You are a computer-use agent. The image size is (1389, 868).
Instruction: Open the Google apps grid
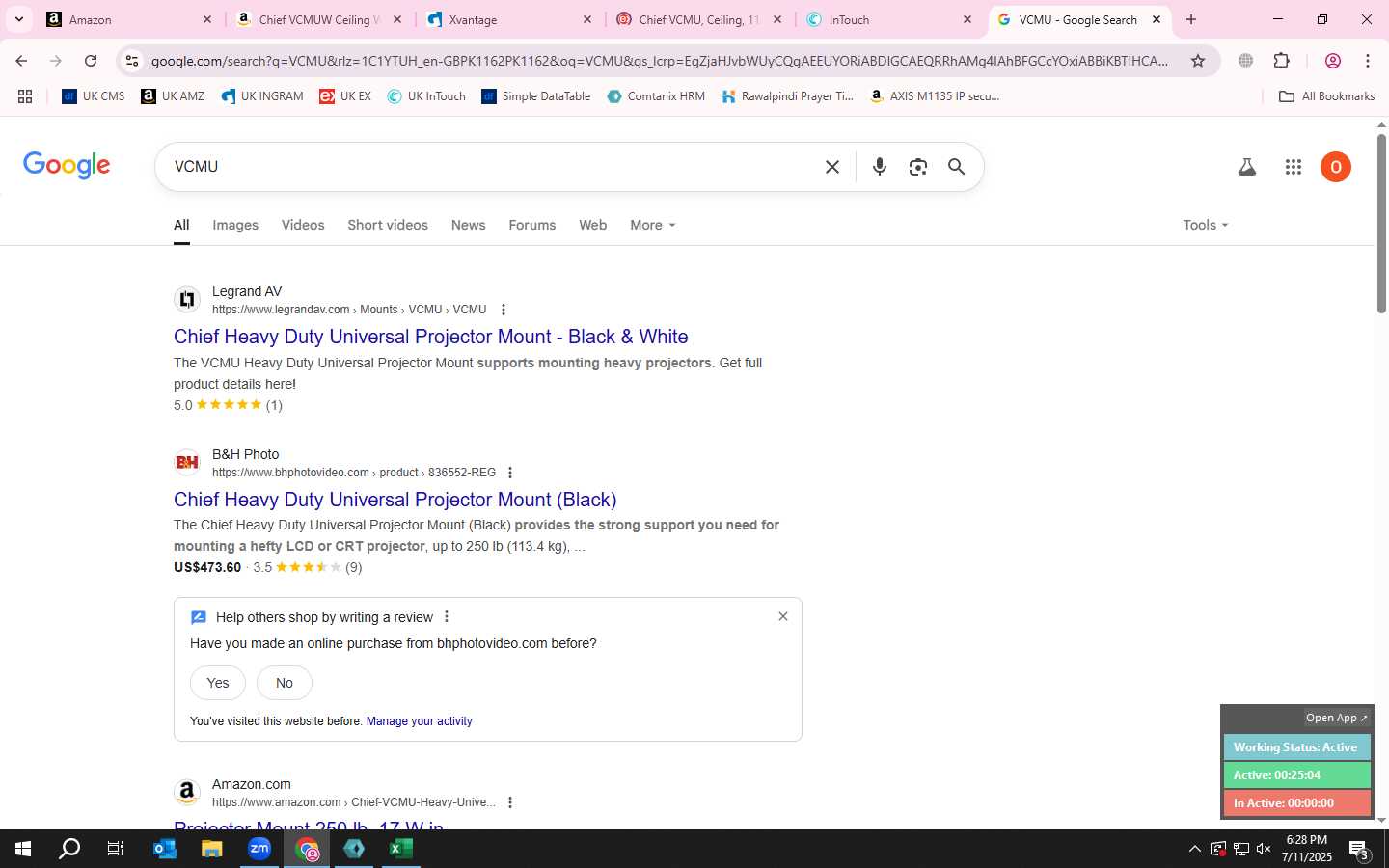[x=1294, y=167]
